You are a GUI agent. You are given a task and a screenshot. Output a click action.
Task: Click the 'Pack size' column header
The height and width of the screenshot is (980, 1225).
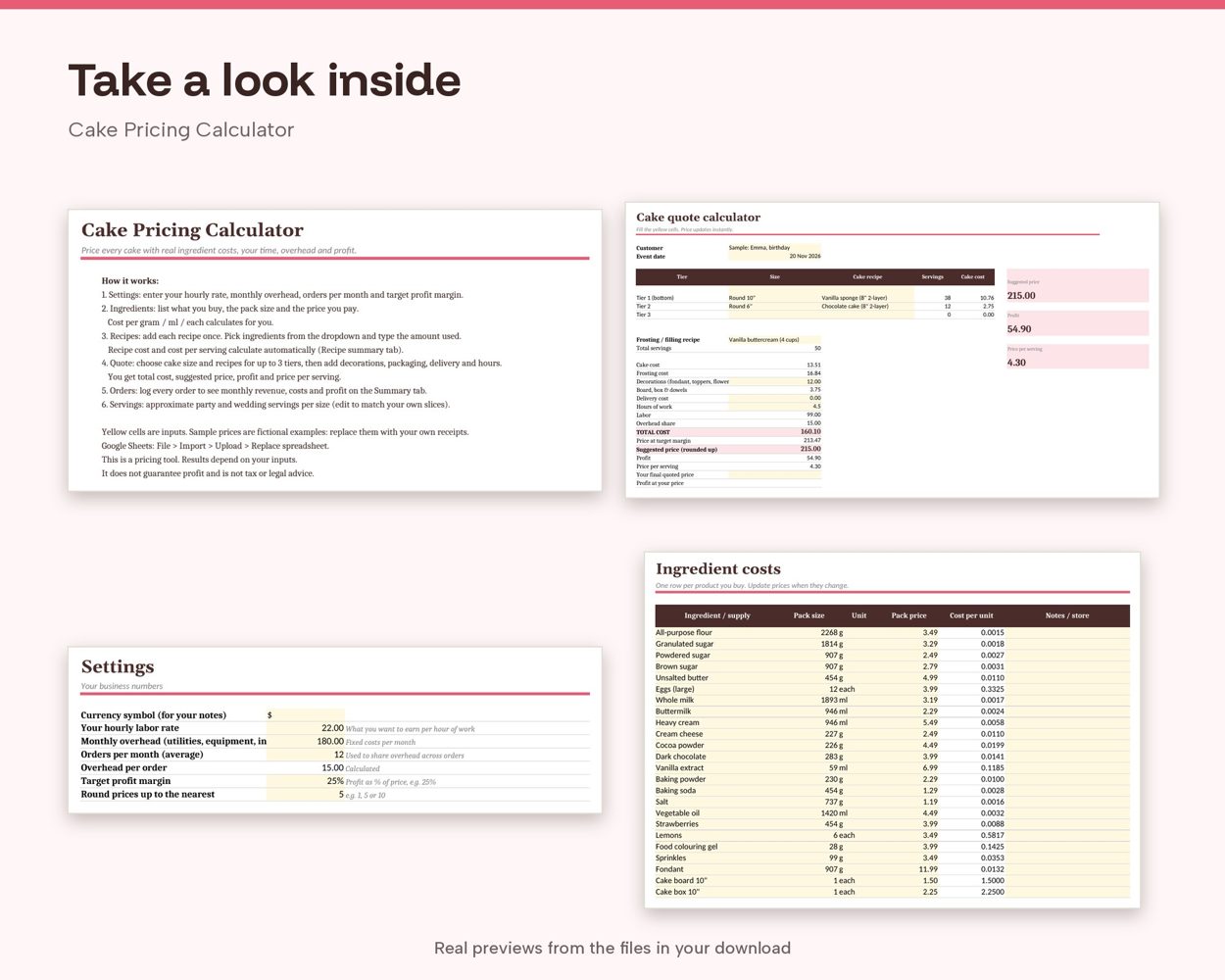[808, 615]
